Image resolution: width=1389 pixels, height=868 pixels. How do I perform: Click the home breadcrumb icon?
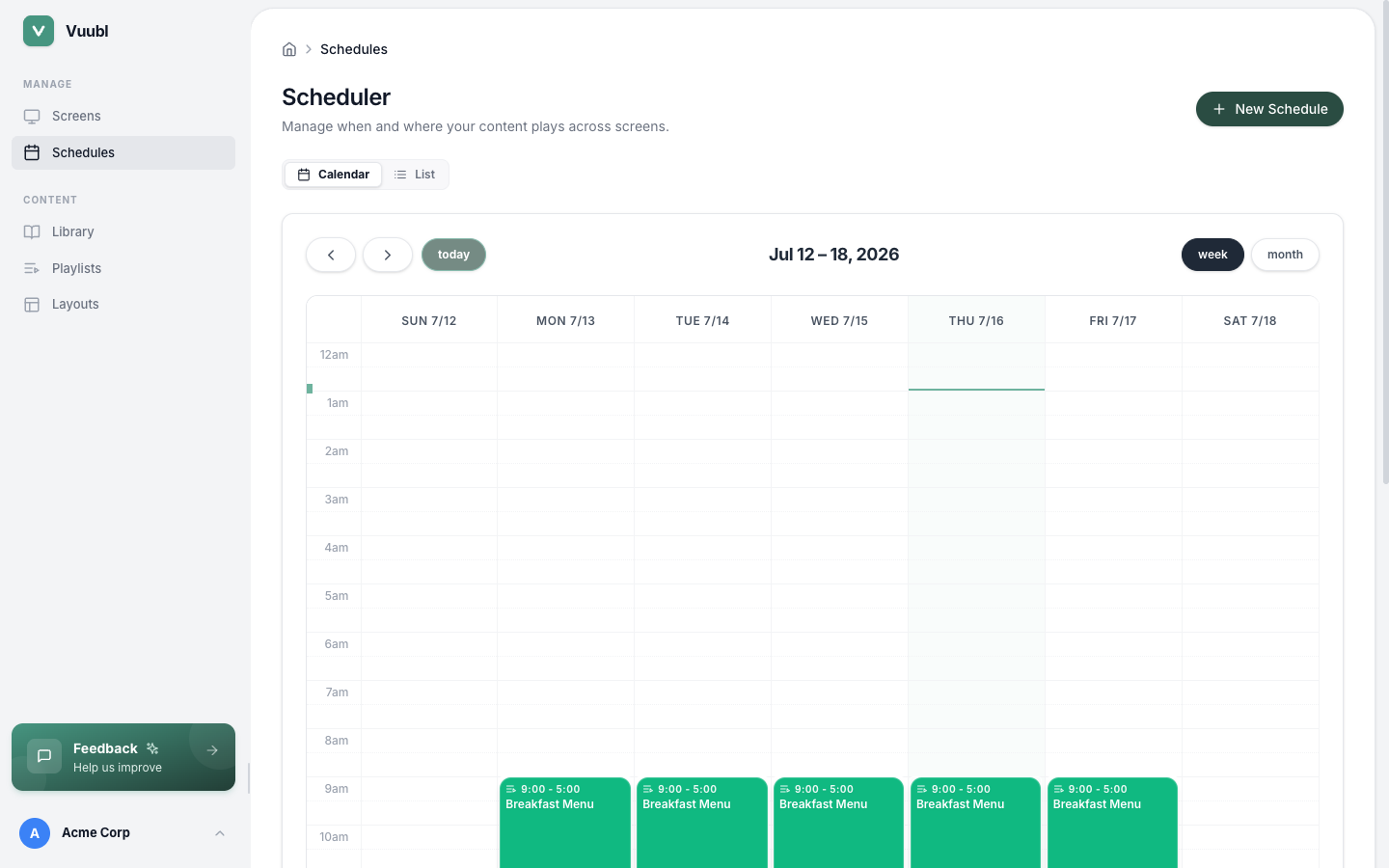click(x=289, y=49)
